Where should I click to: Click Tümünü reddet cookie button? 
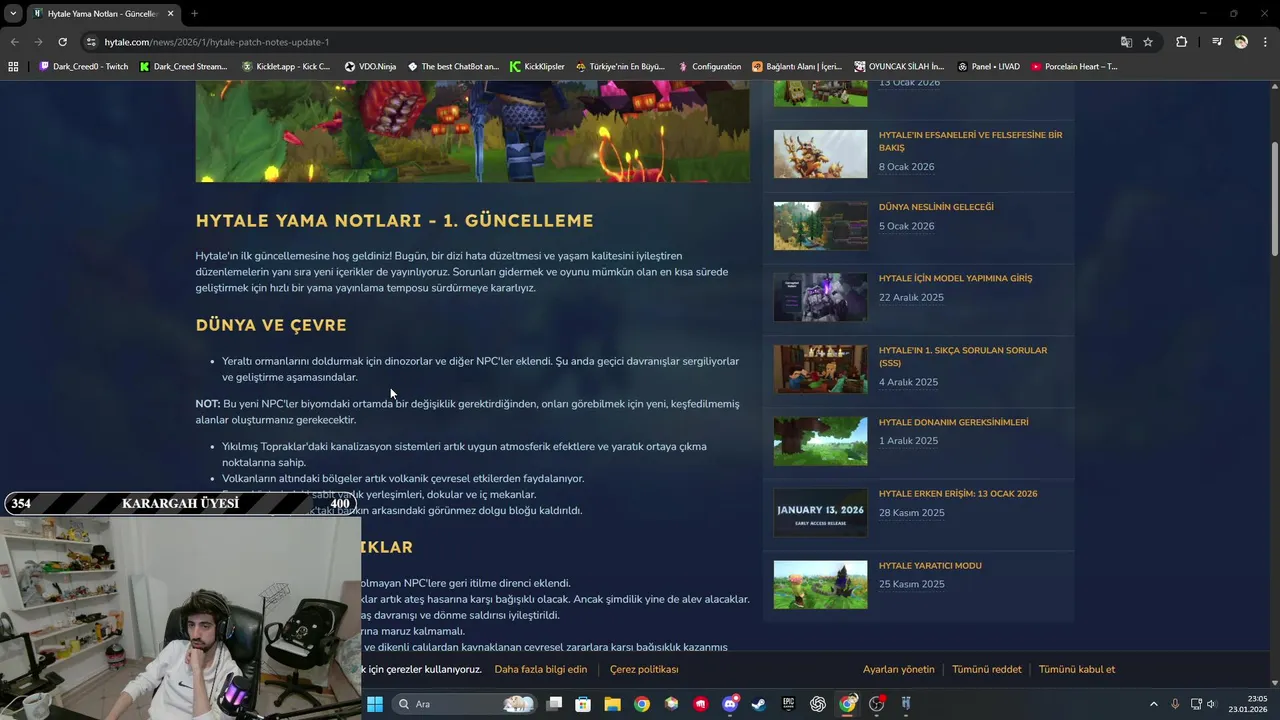[987, 669]
